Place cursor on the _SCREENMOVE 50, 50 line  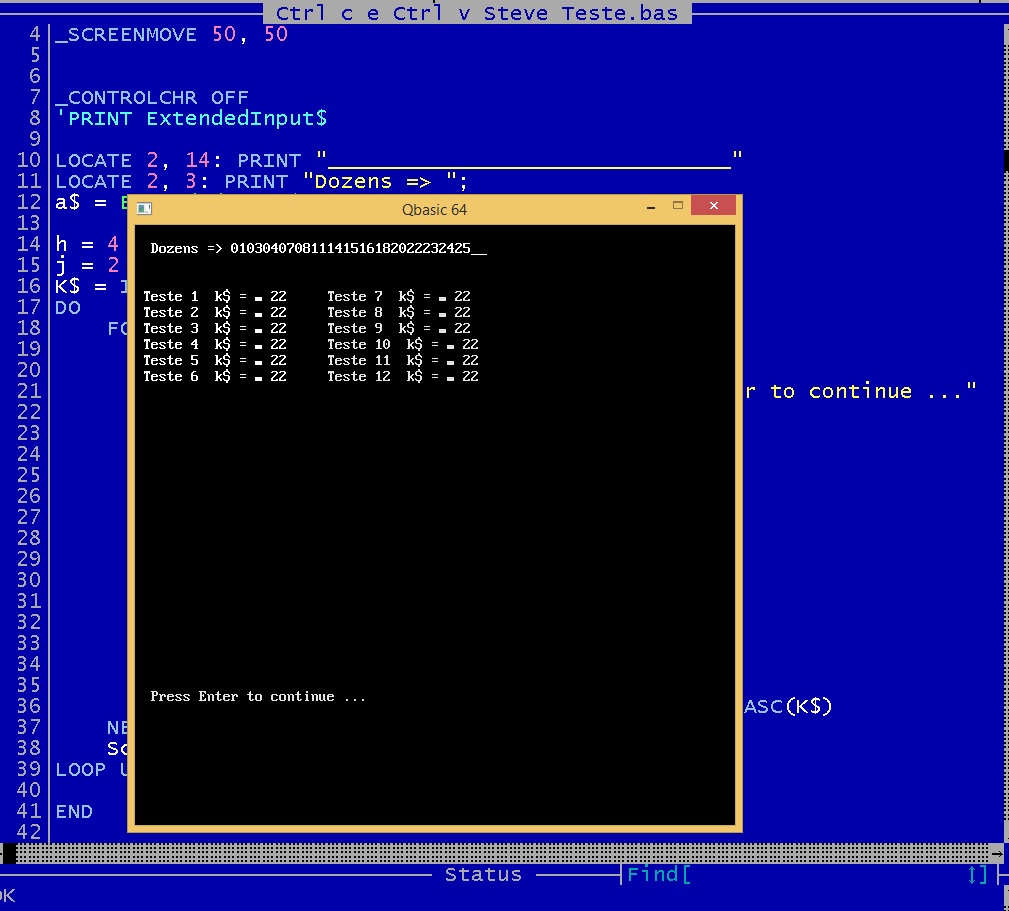tap(171, 34)
